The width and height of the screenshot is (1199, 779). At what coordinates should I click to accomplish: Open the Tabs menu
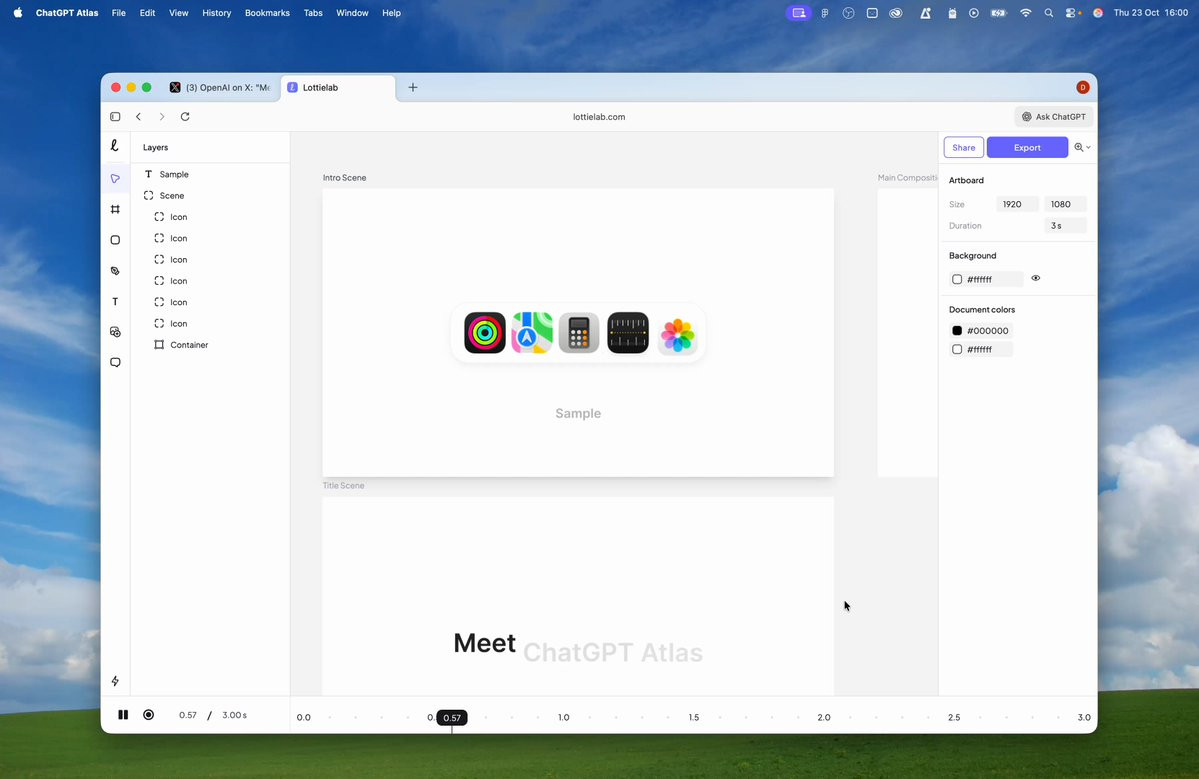[x=313, y=13]
